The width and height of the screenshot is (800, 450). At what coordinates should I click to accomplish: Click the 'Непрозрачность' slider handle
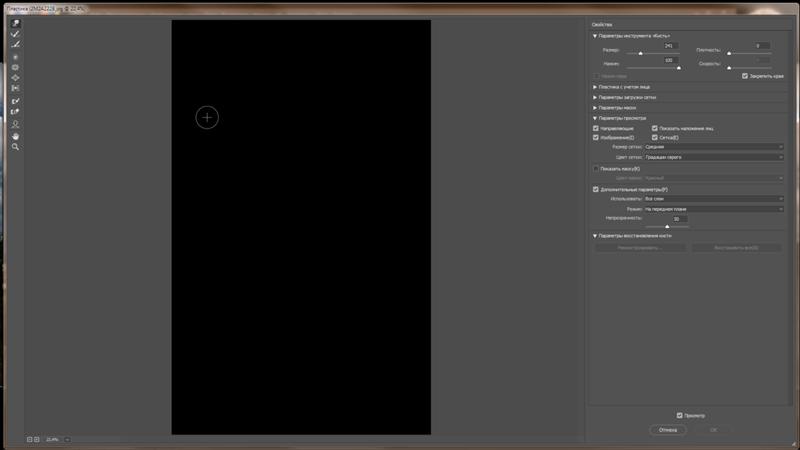667,227
